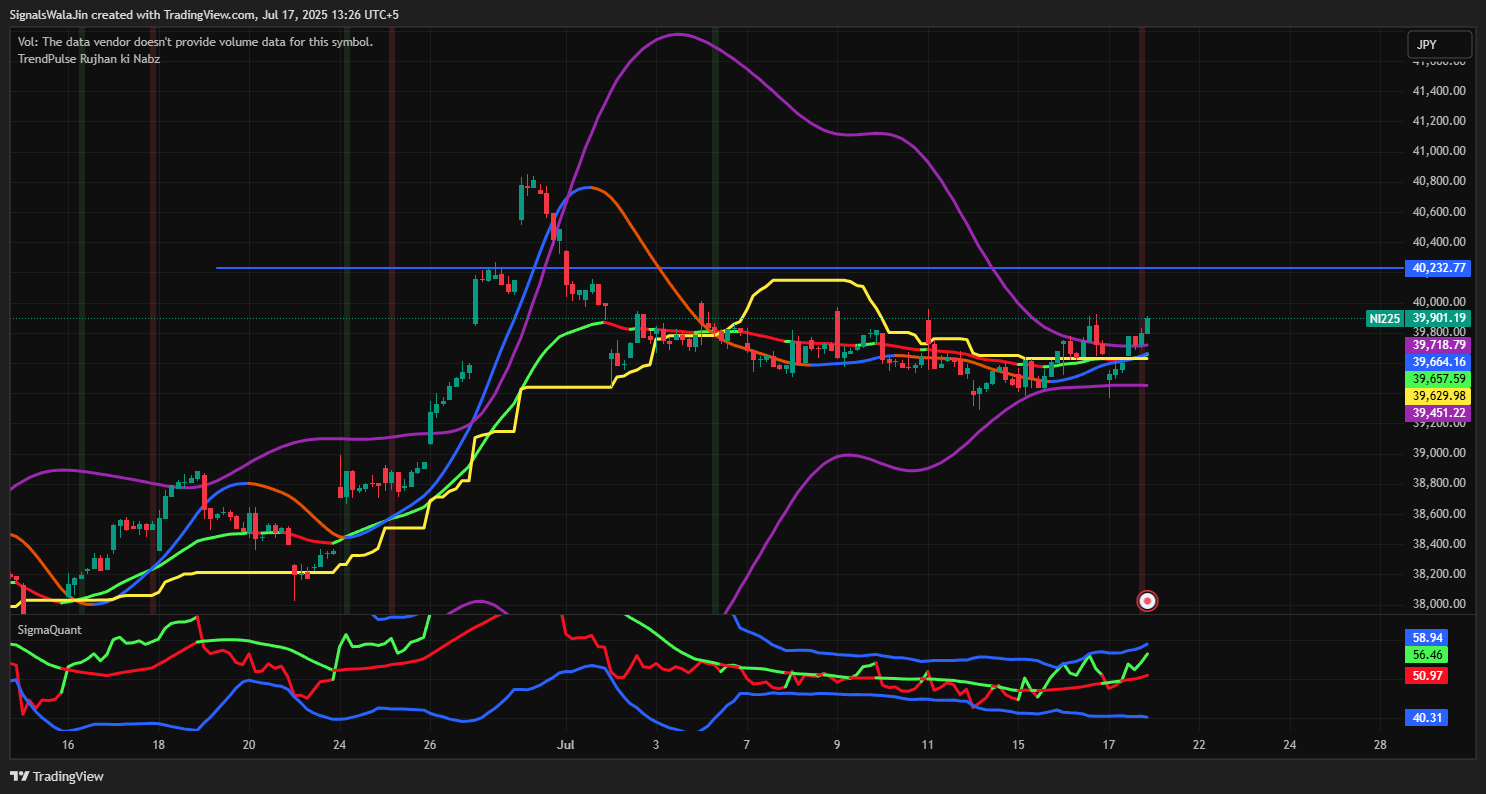Image resolution: width=1486 pixels, height=794 pixels.
Task: Click the 38,800.00 price axis label
Action: click(x=1439, y=483)
